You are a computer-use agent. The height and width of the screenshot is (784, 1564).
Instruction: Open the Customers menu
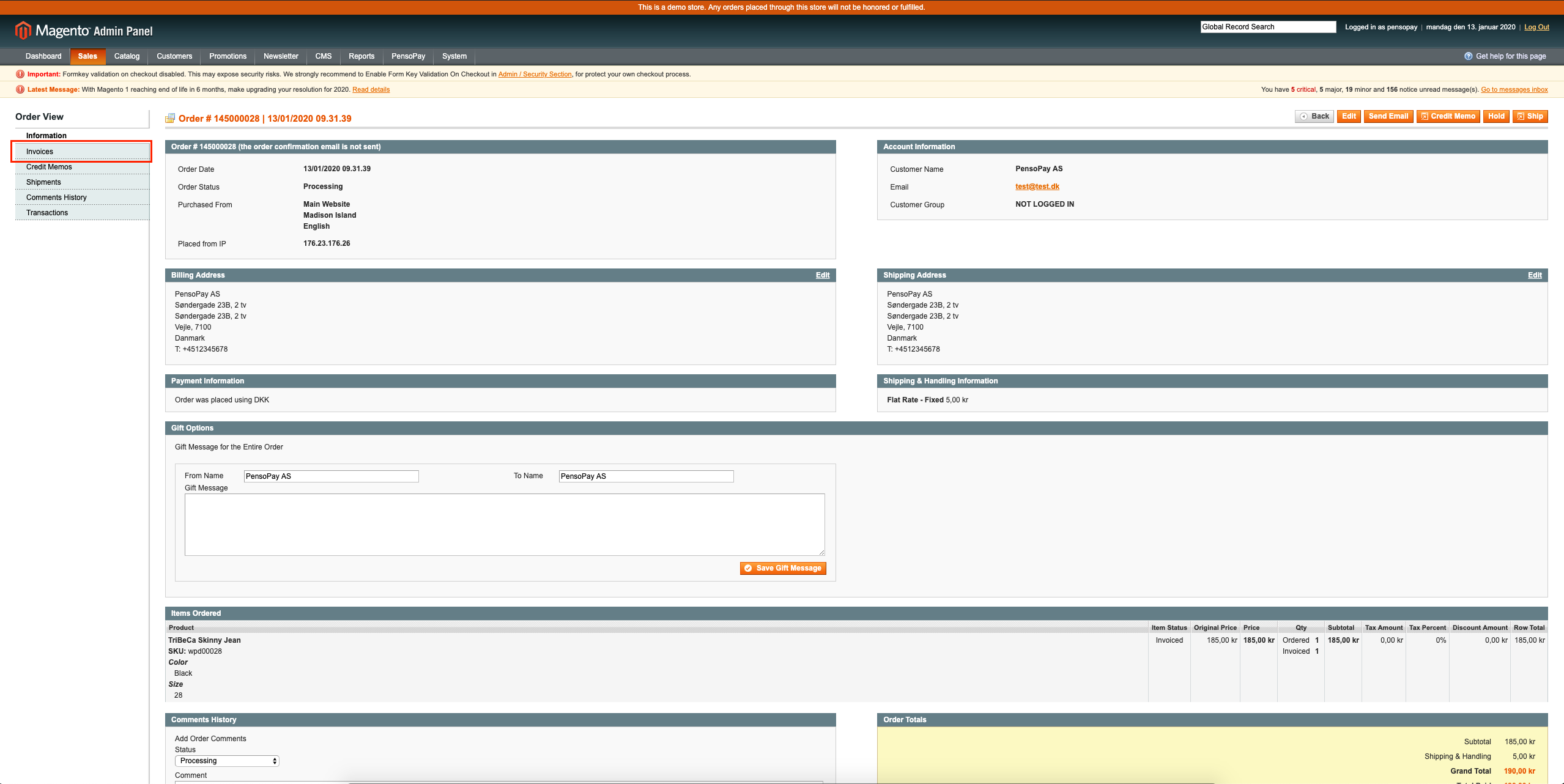(174, 56)
